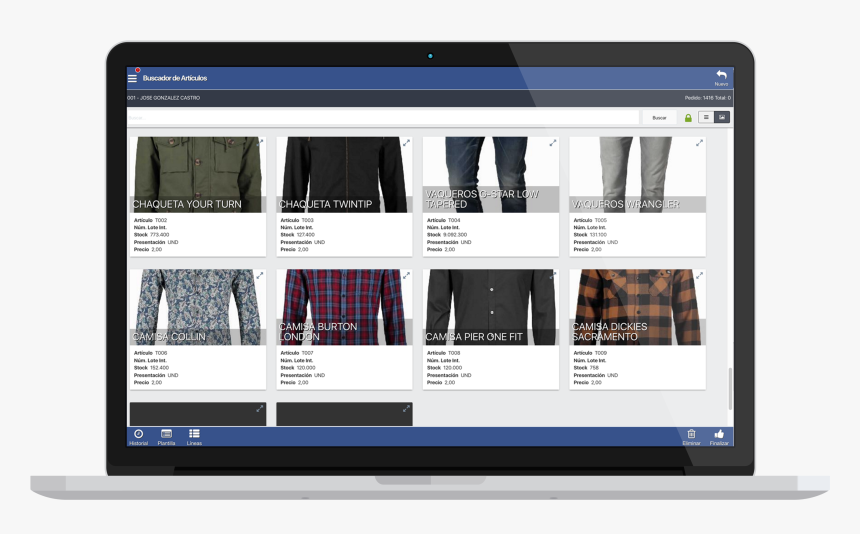Click the article search input field
Viewport: 860px width, 534px height.
pos(383,118)
